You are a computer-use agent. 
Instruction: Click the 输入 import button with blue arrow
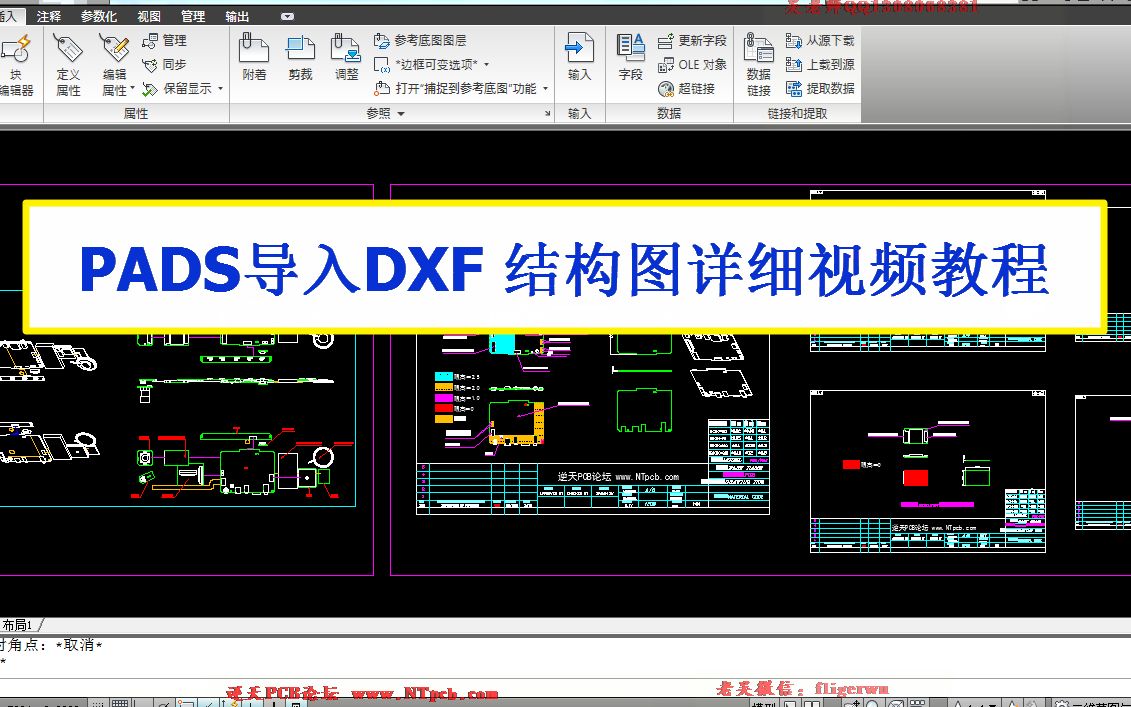(x=579, y=57)
